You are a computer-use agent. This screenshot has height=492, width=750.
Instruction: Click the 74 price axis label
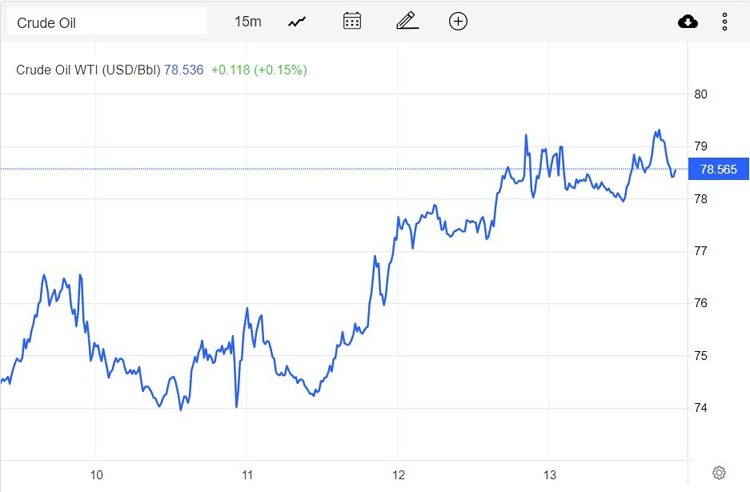[701, 408]
